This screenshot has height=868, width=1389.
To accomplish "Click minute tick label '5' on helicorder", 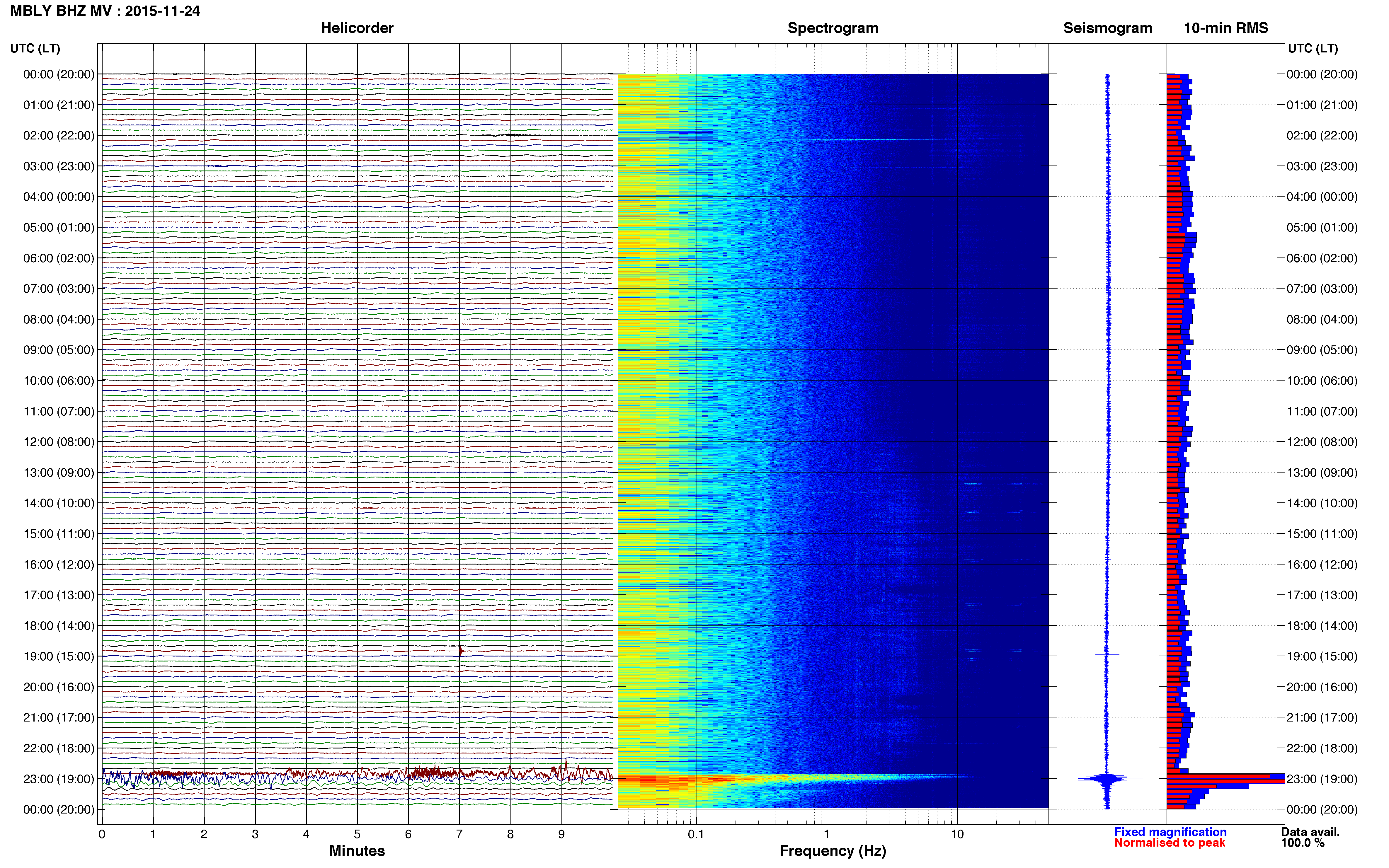I will pyautogui.click(x=357, y=834).
